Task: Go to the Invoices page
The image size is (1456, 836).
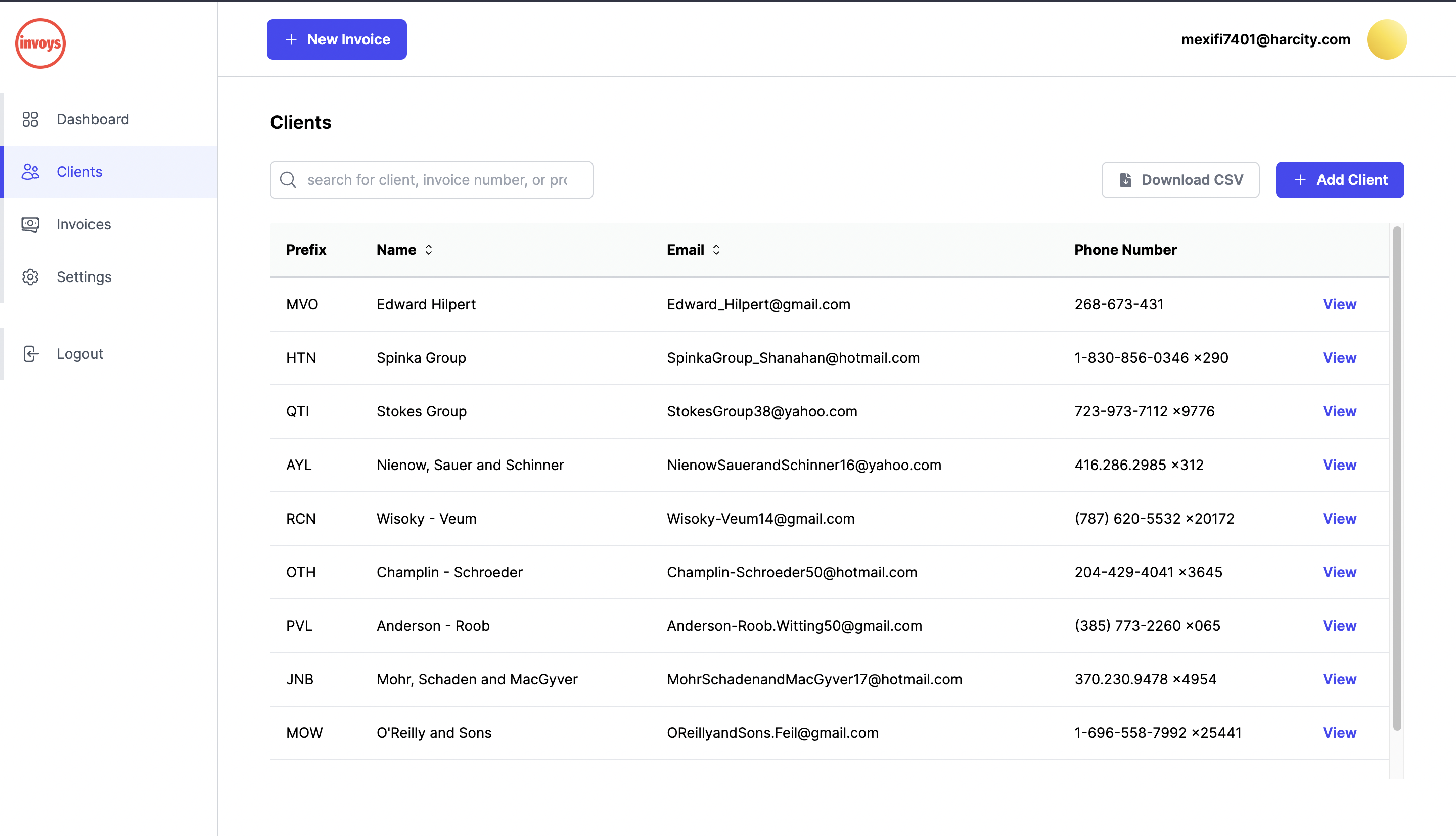Action: coord(110,224)
